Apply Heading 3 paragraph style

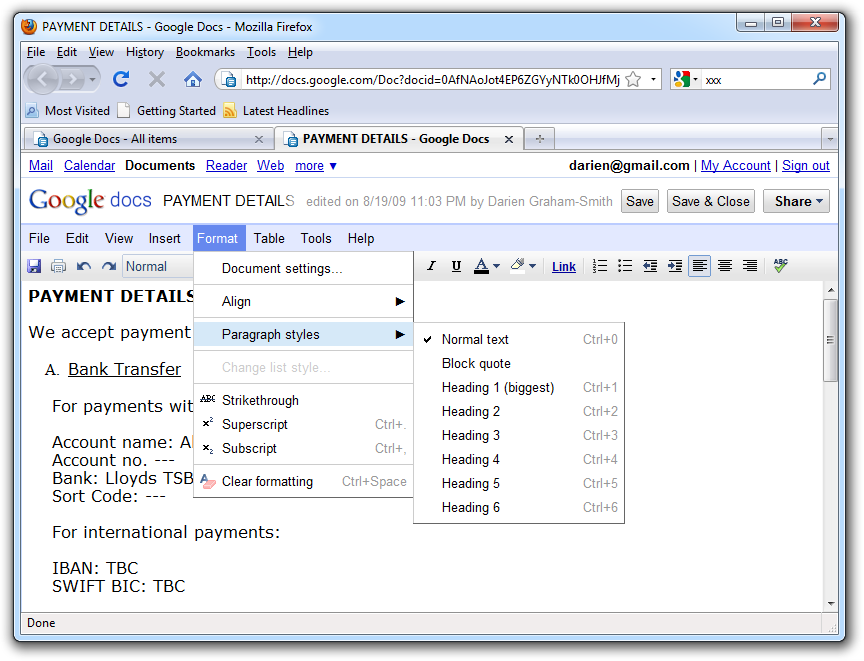[x=519, y=436]
